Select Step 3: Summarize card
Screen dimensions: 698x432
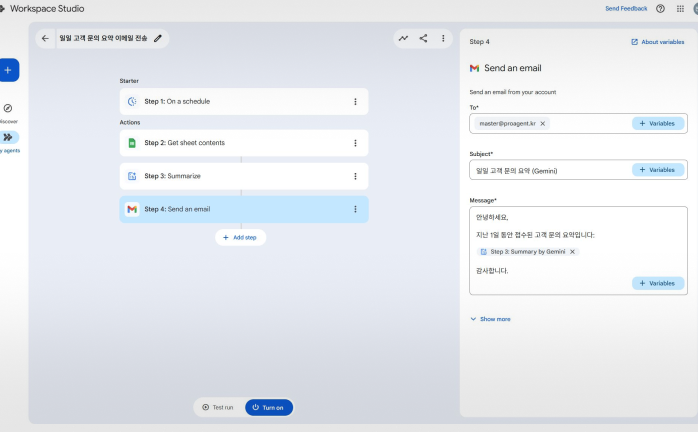tap(244, 176)
